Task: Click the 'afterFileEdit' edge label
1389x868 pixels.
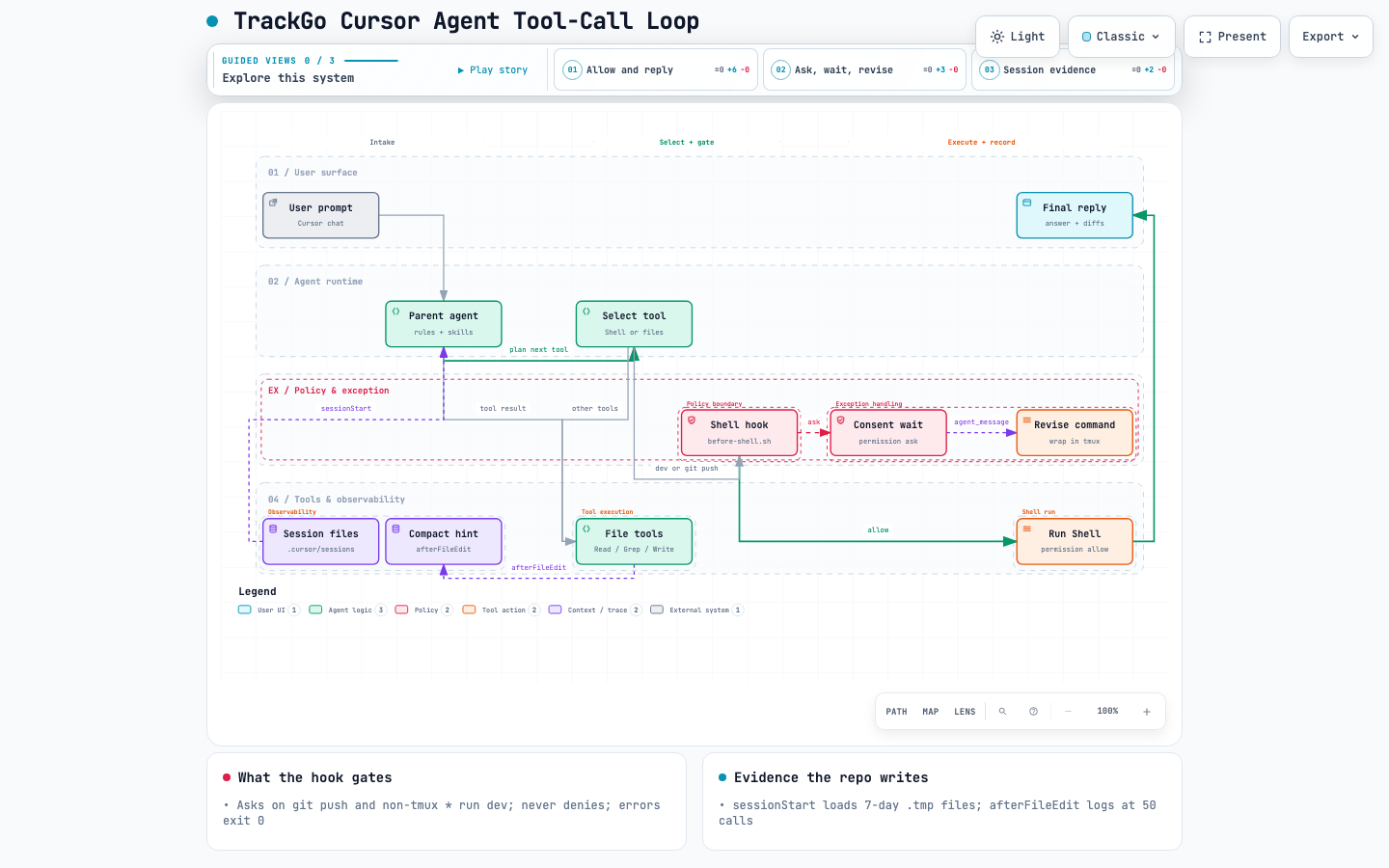Action: coord(539,568)
